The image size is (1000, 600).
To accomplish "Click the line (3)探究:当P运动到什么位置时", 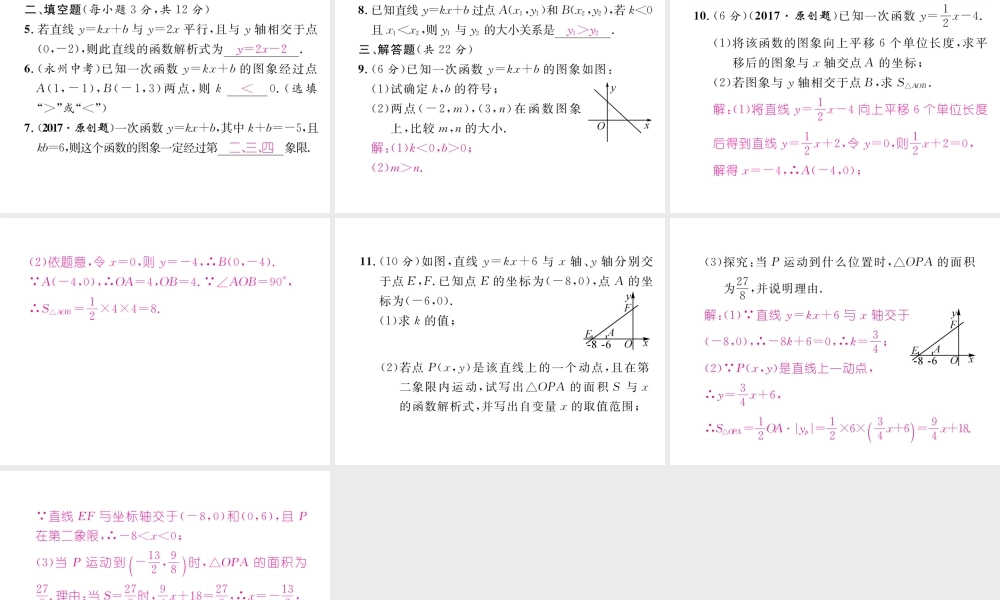I will (839, 261).
